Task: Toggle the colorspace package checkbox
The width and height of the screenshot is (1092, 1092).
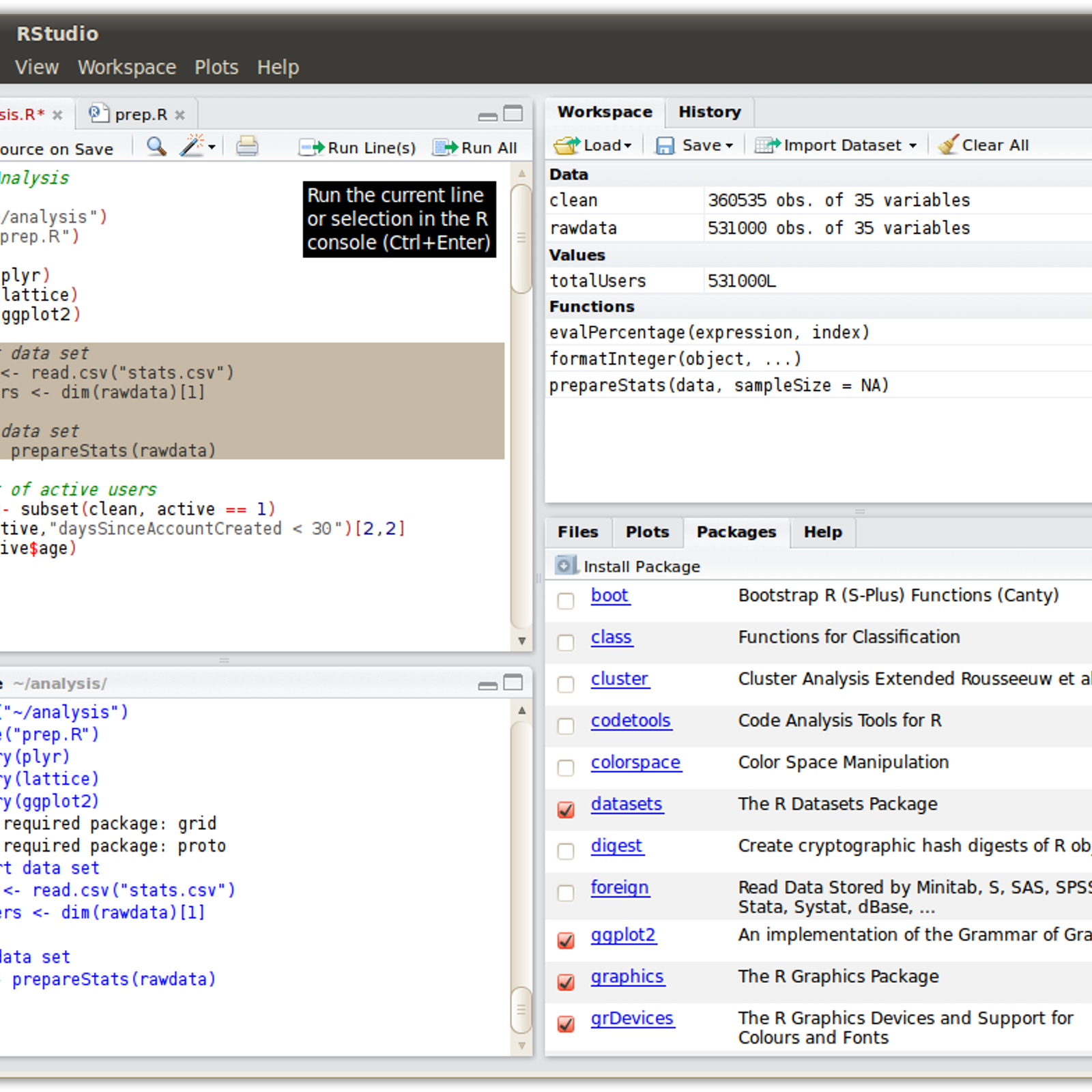Action: coord(566,767)
